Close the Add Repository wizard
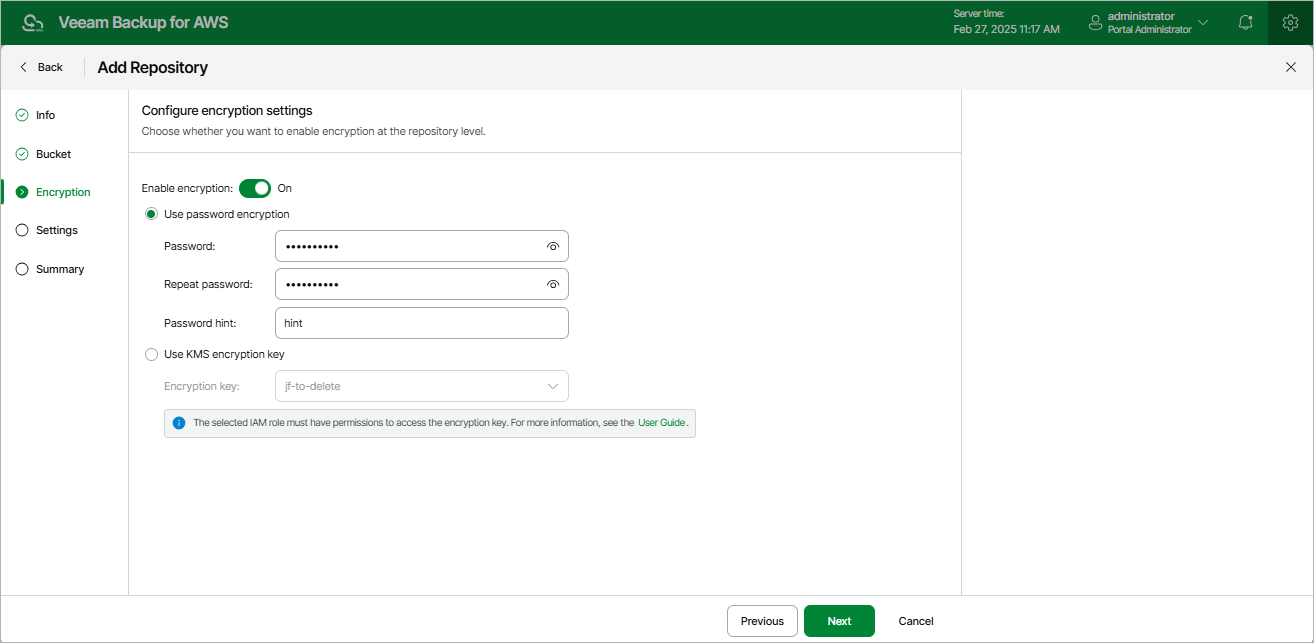 [1290, 67]
